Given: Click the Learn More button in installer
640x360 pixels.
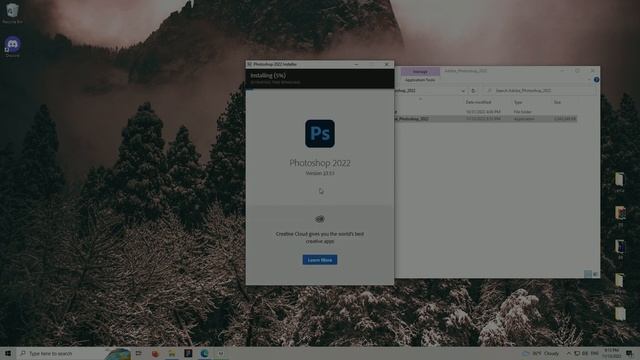Looking at the screenshot, I should point(320,260).
